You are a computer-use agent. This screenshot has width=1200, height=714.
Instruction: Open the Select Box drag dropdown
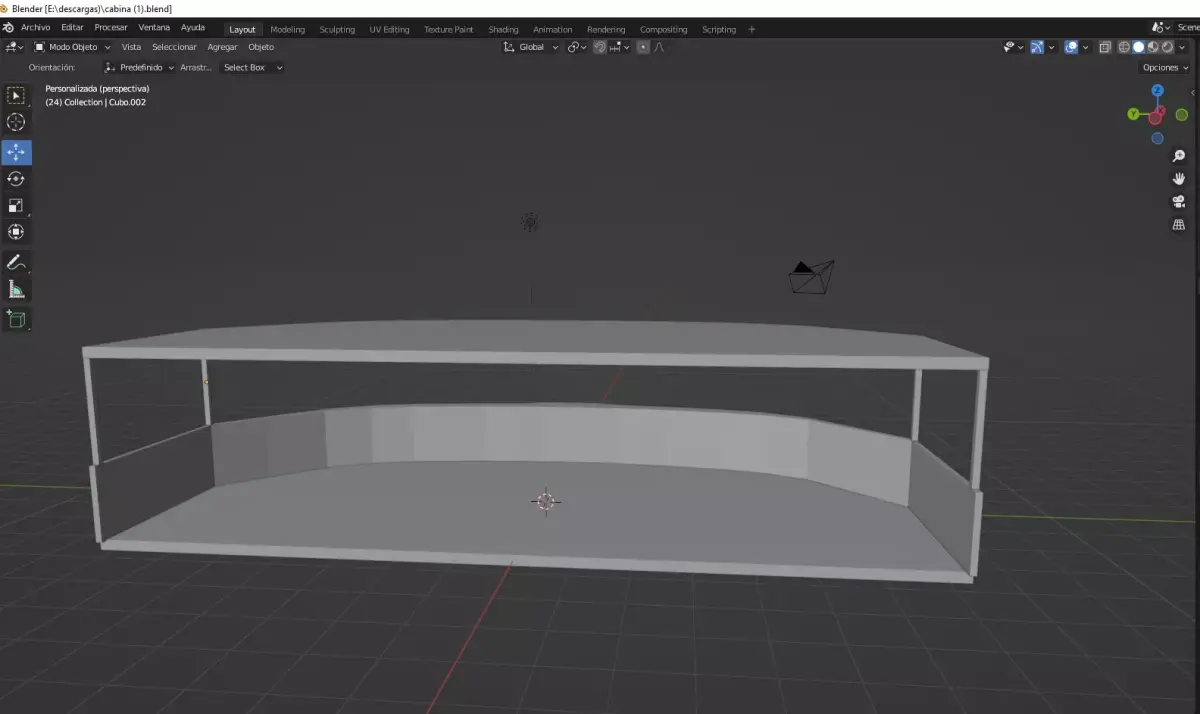tap(252, 67)
